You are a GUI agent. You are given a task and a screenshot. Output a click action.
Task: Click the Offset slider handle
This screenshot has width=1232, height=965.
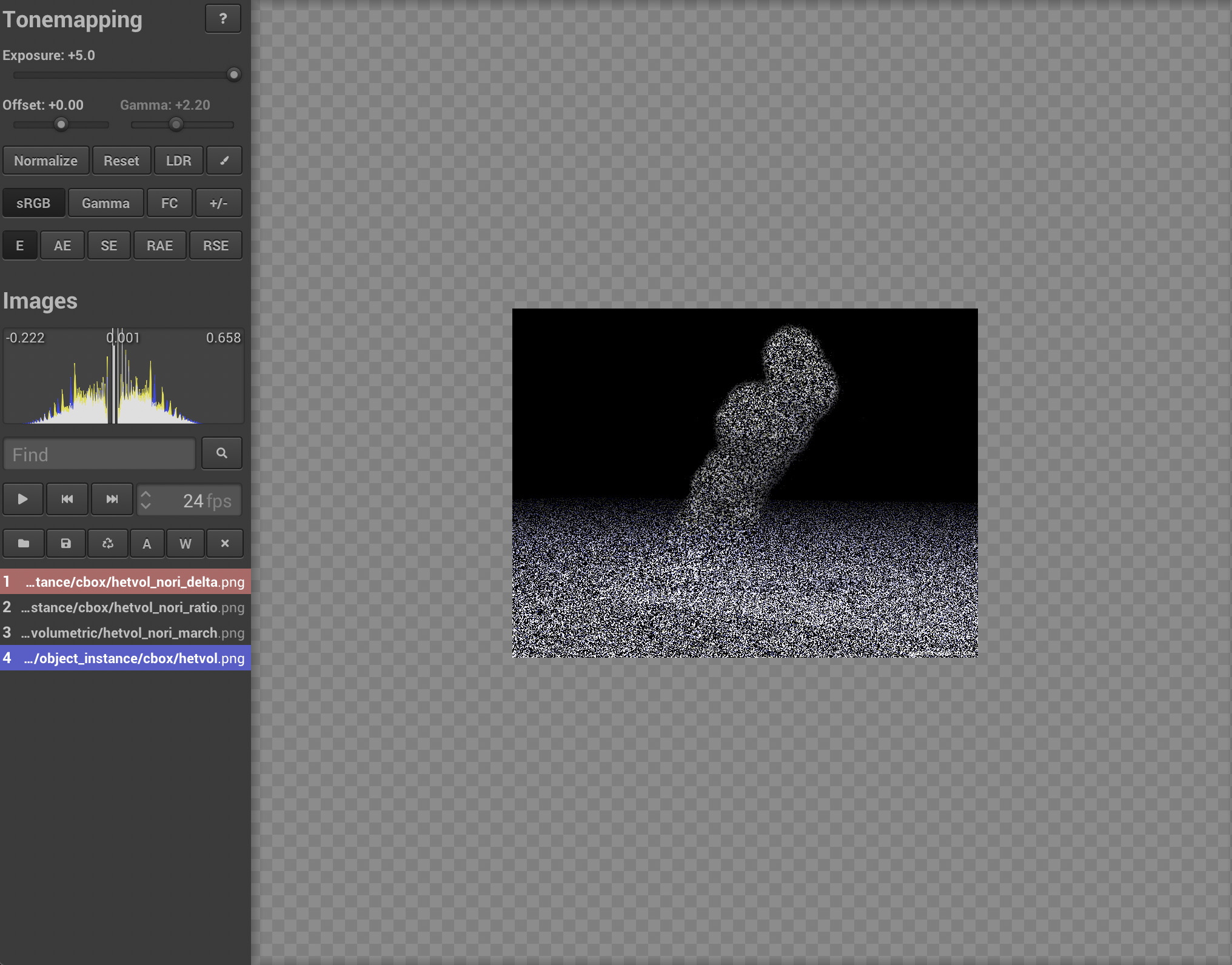[x=61, y=124]
